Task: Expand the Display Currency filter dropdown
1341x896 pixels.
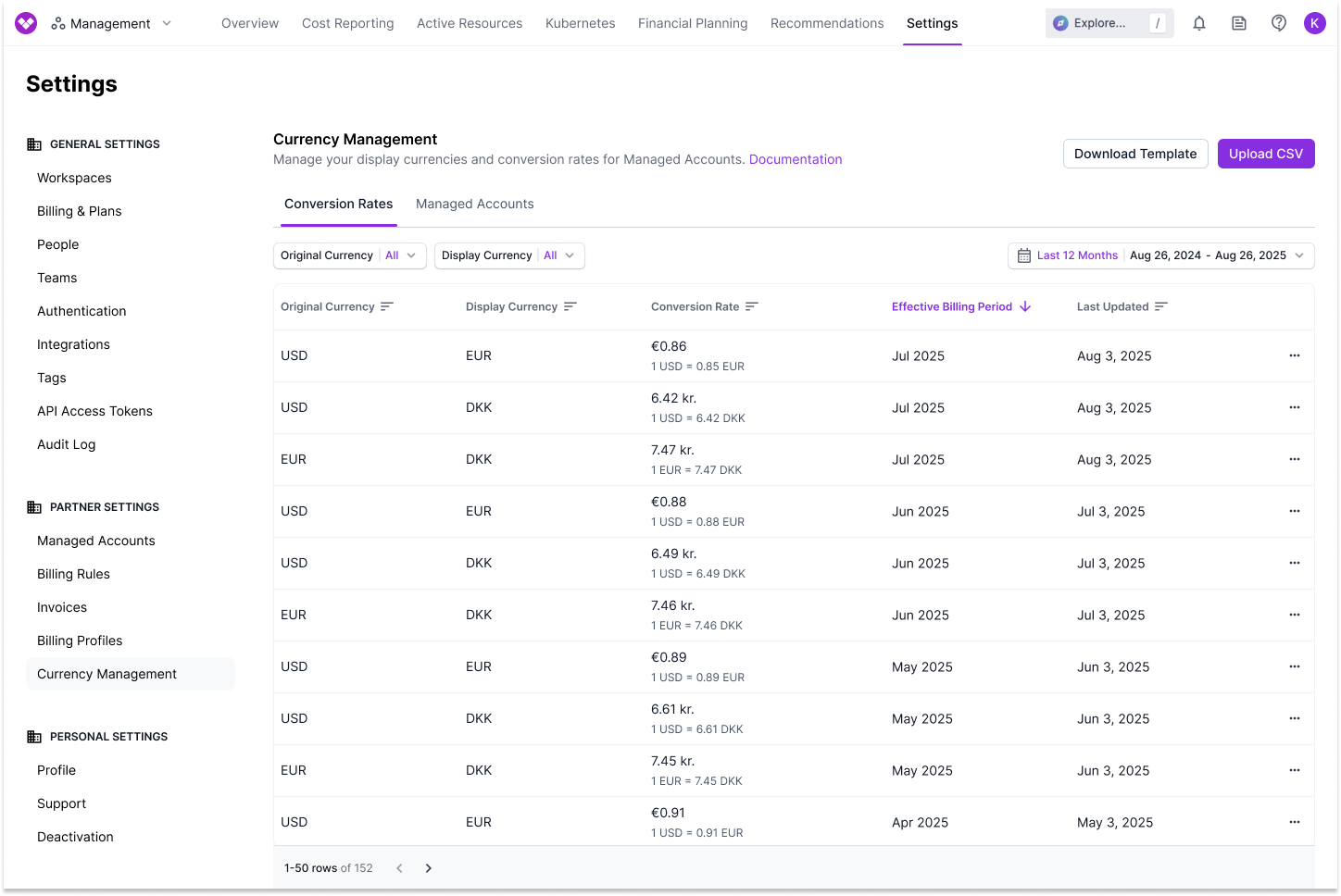Action: 509,255
